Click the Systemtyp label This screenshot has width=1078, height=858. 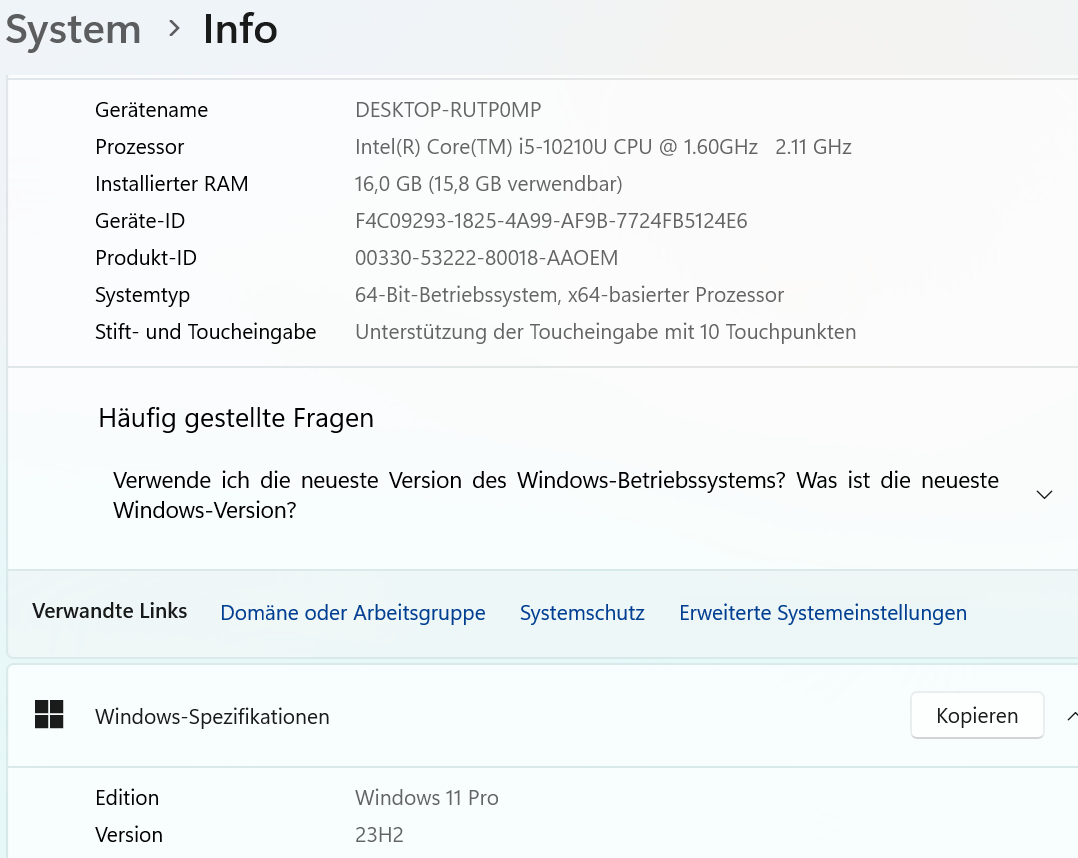click(x=142, y=296)
